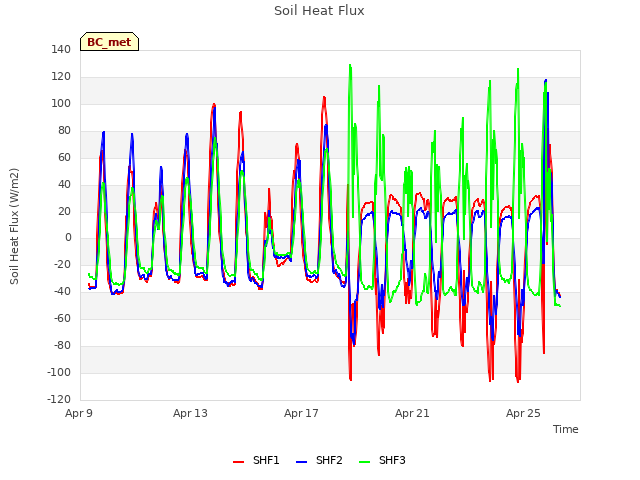This screenshot has height=480, width=640.
Task: Click the -40 y-axis tick label
Action: click(62, 291)
